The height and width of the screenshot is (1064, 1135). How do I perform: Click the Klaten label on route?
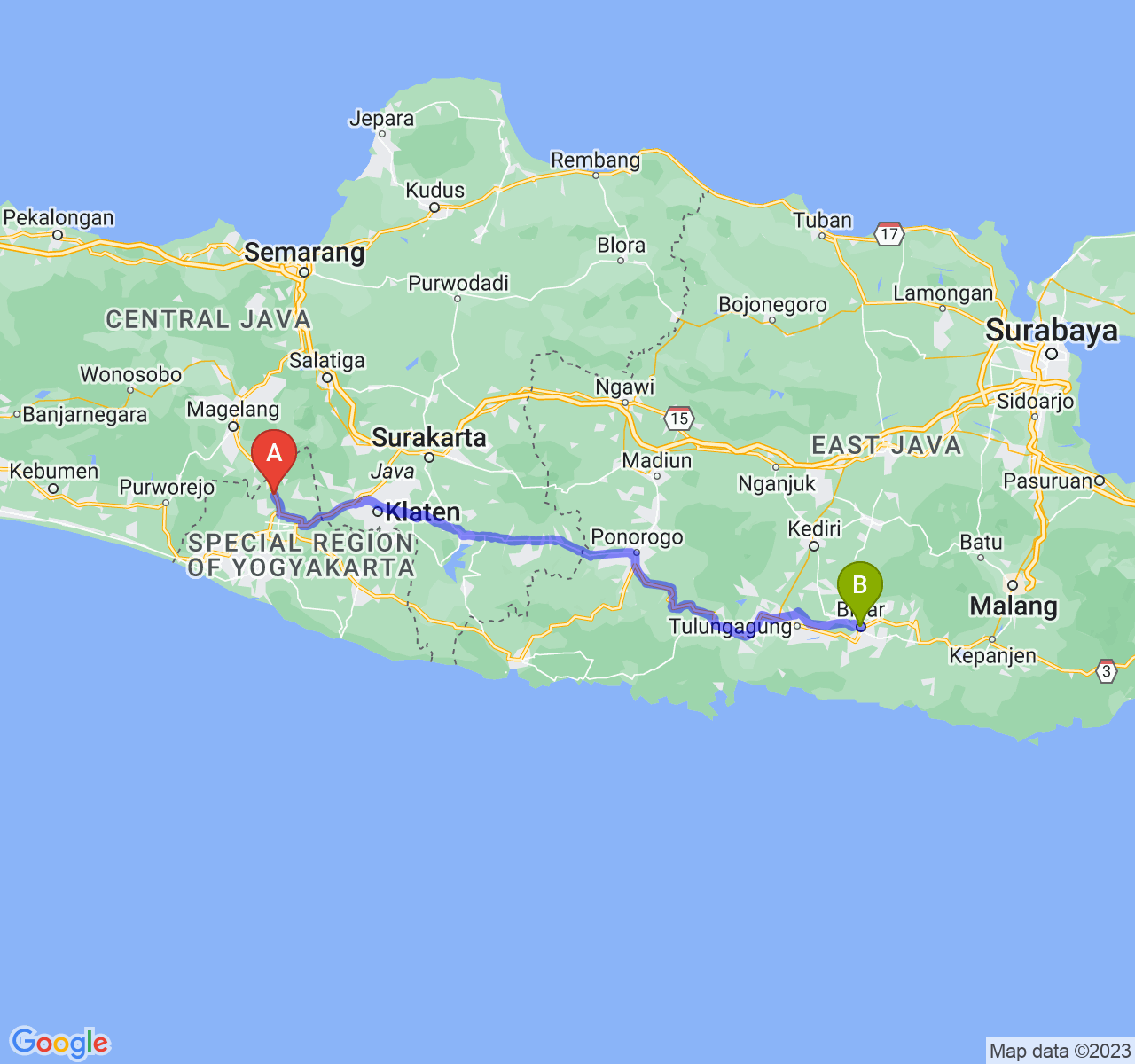coord(423,512)
